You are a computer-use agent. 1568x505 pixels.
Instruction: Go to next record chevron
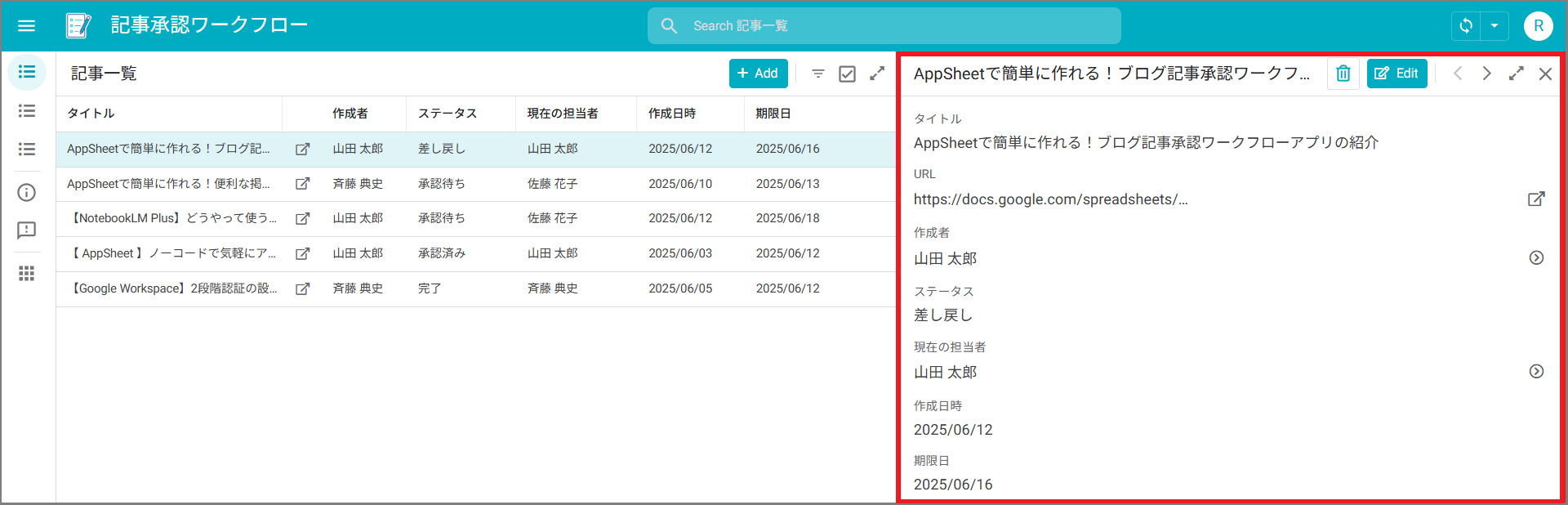[1486, 74]
